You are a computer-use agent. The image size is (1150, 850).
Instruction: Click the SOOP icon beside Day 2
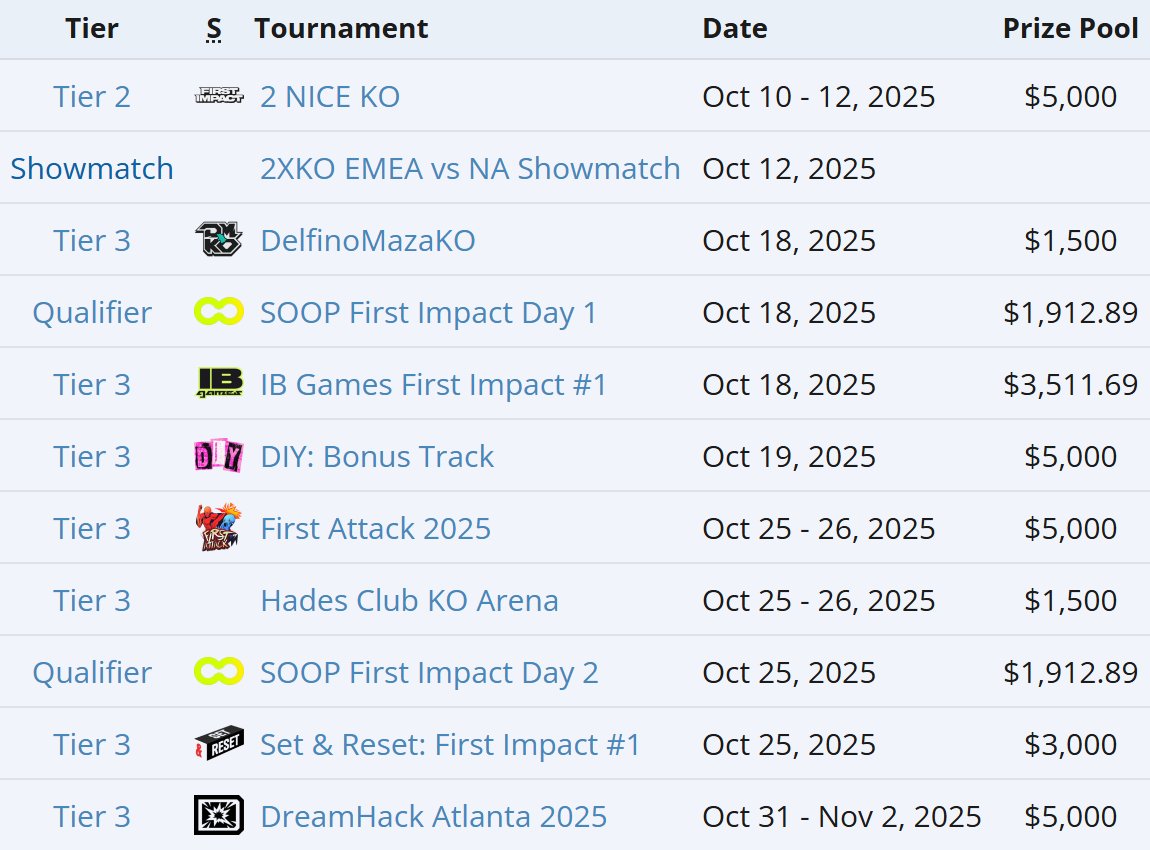(219, 672)
